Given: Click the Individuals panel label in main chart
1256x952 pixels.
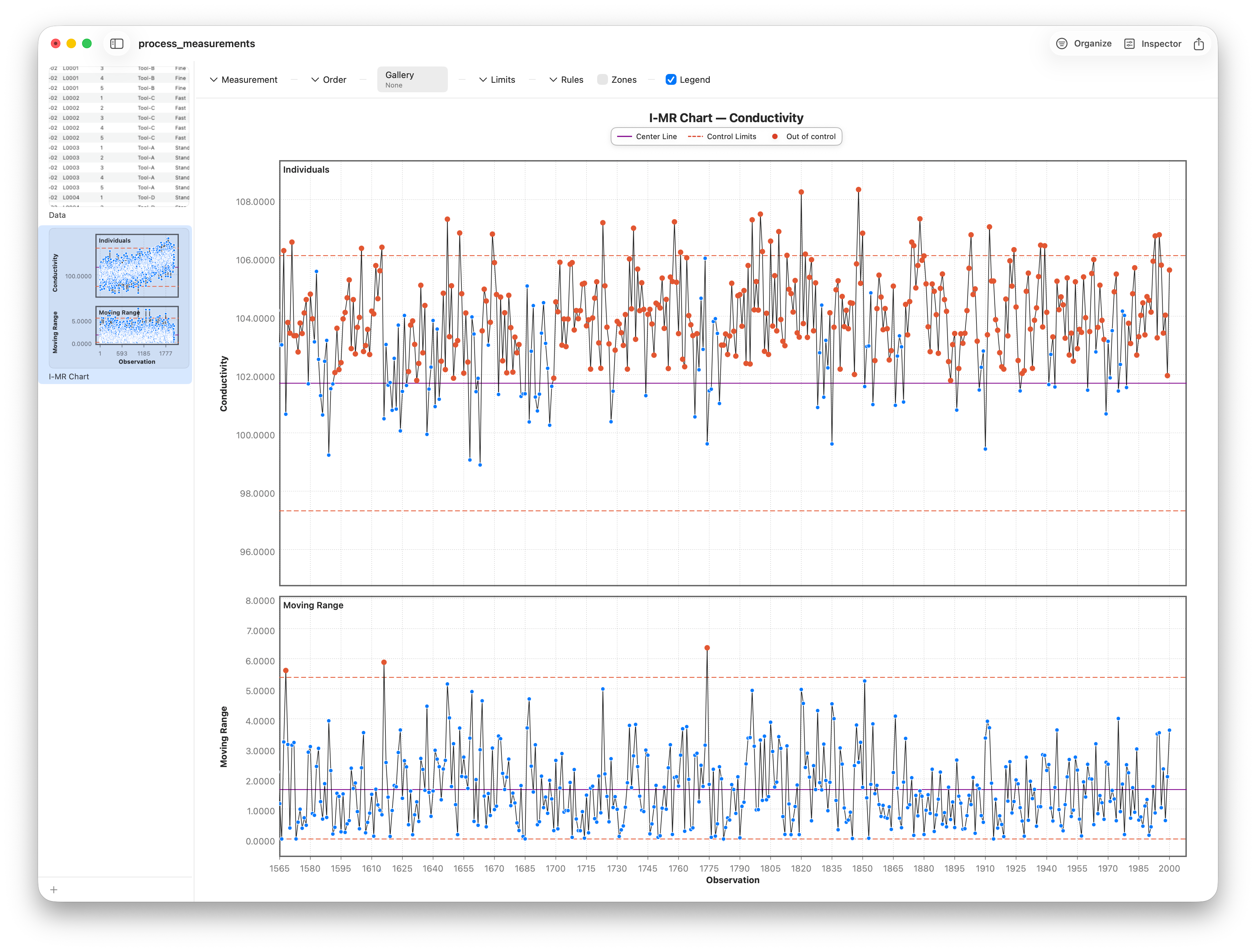Looking at the screenshot, I should tap(306, 170).
